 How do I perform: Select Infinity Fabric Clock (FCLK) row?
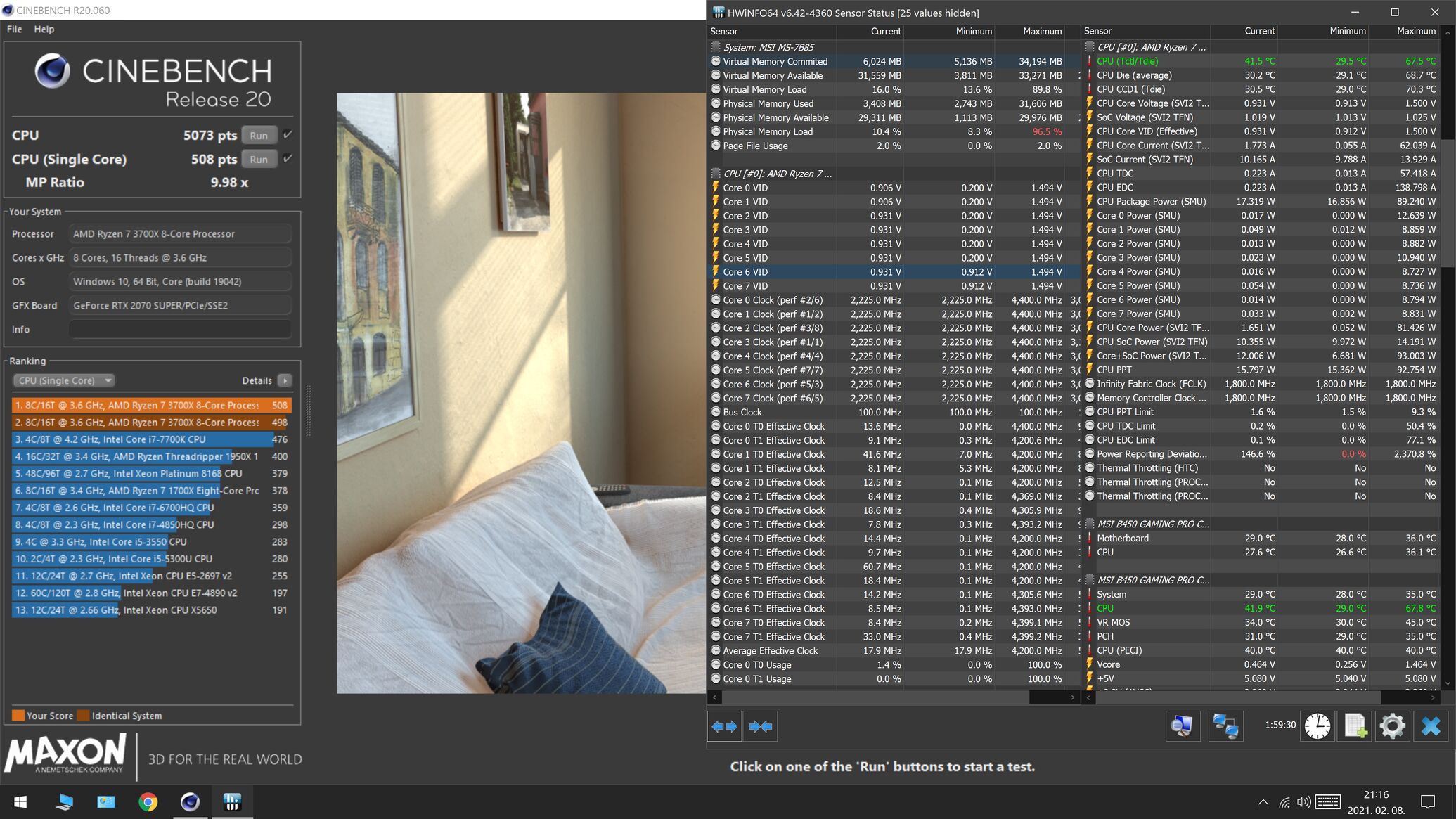click(1261, 384)
